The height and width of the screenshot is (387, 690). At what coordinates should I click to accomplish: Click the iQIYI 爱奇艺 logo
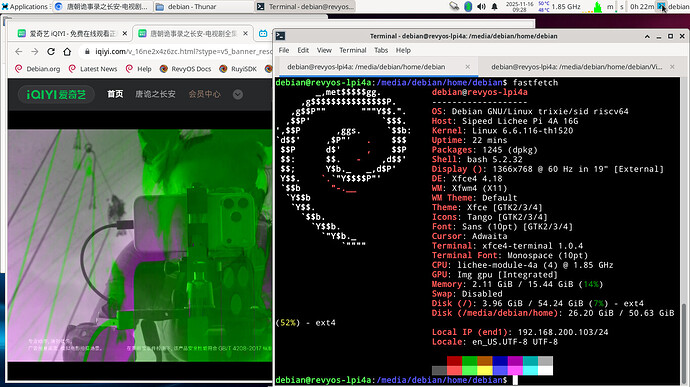coord(56,94)
